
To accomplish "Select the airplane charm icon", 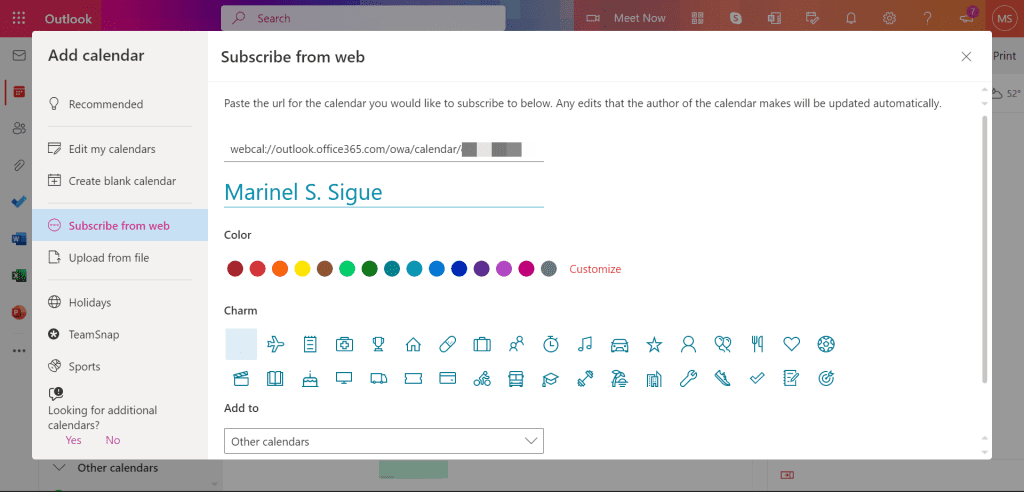I will tap(276, 344).
